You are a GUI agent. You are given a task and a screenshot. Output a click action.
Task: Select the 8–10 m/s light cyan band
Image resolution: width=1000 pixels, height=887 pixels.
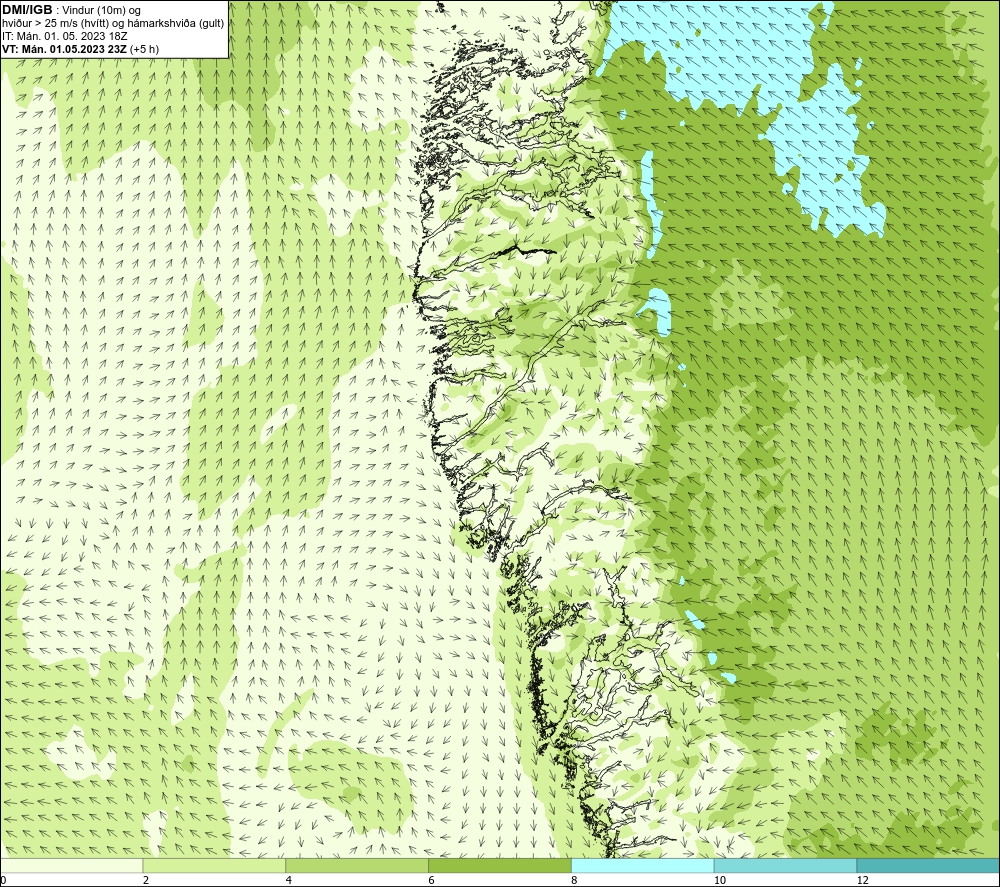click(643, 865)
